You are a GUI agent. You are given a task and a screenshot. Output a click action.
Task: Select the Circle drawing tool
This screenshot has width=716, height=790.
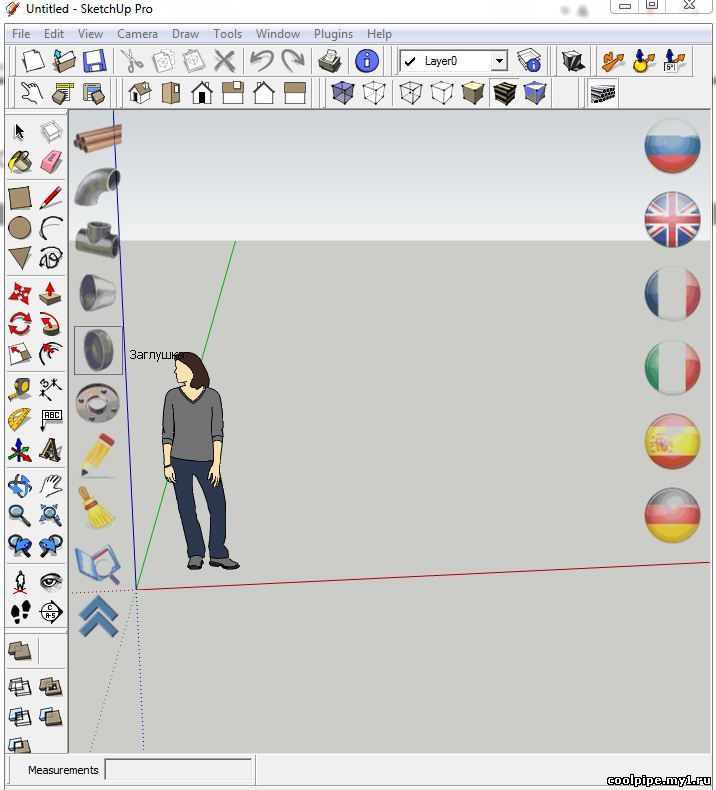tap(20, 228)
